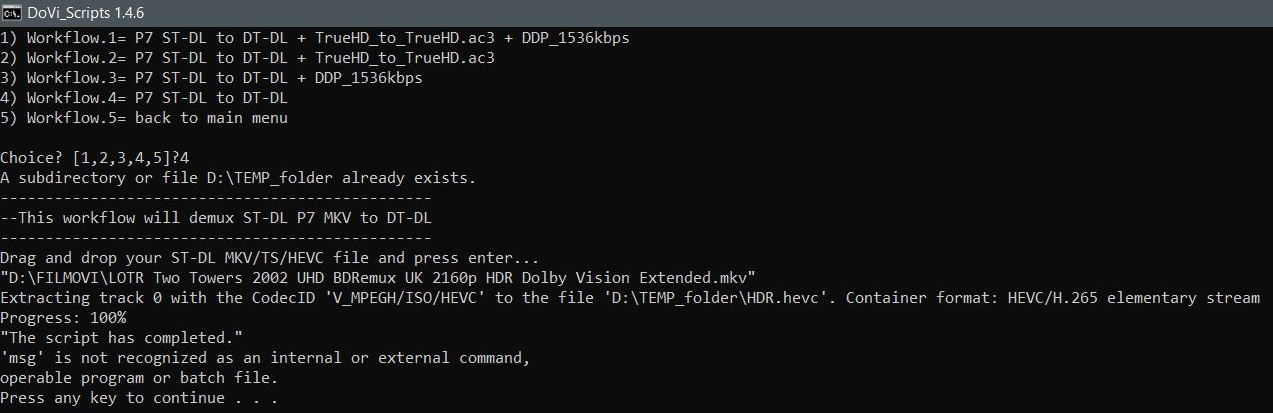The image size is (1273, 413).
Task: Click the LOTR Two Towers MKV file path
Action: (x=378, y=278)
